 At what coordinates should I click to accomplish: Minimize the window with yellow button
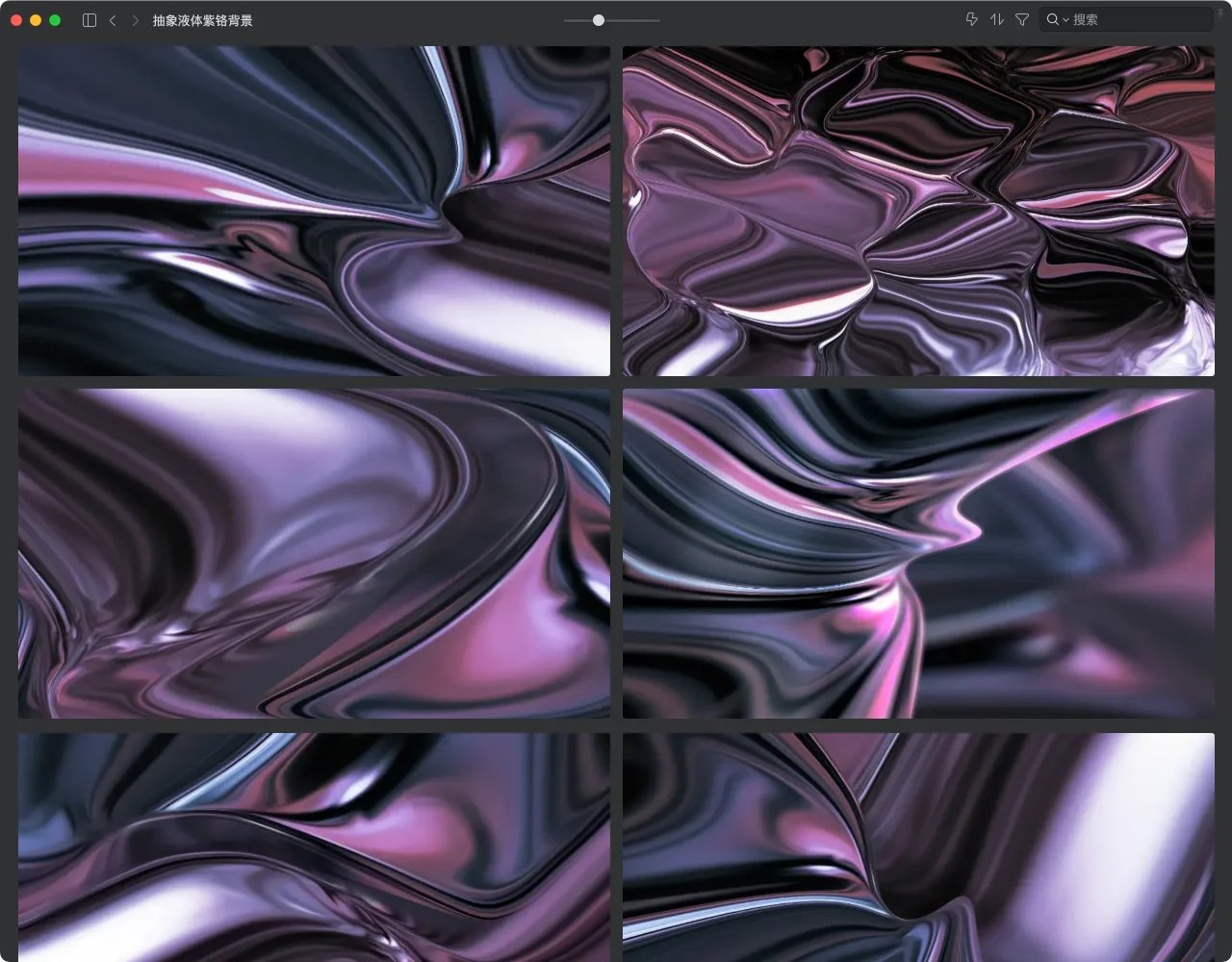tap(36, 20)
